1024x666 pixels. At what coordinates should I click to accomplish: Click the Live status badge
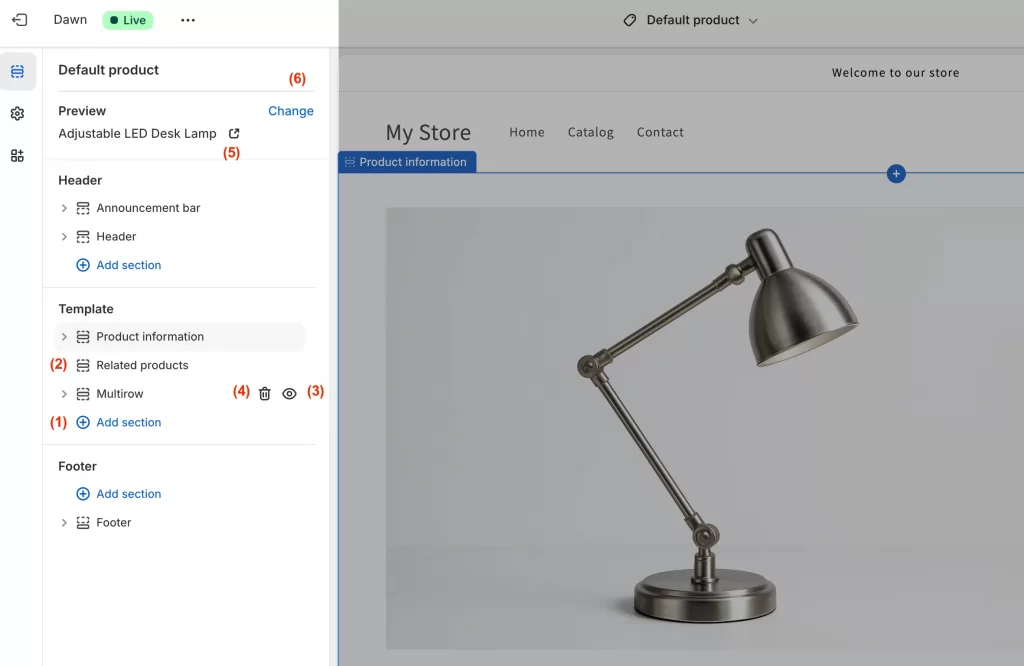pyautogui.click(x=128, y=20)
